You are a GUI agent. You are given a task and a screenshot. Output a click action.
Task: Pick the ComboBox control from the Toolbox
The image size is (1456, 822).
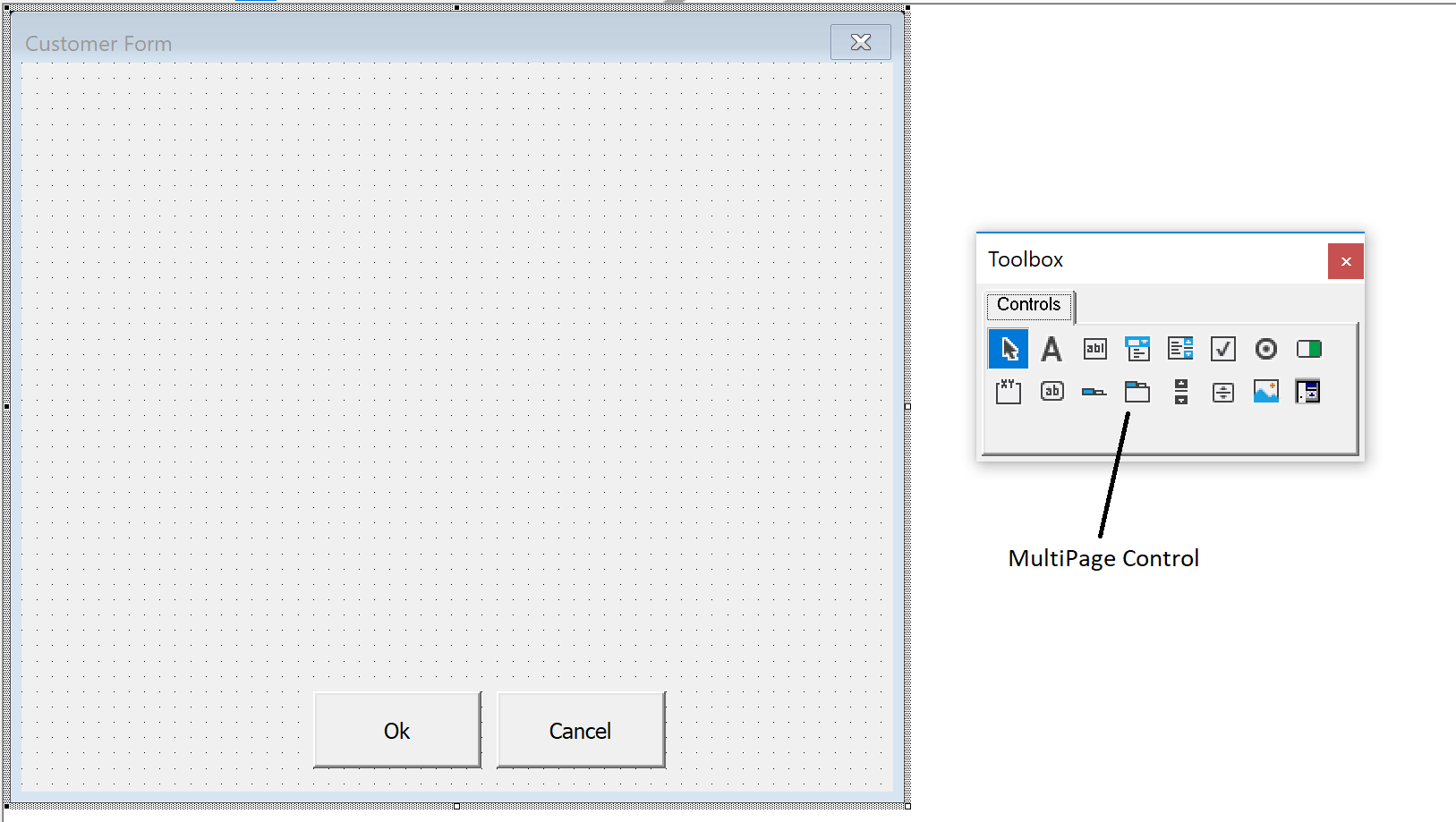[x=1137, y=349]
